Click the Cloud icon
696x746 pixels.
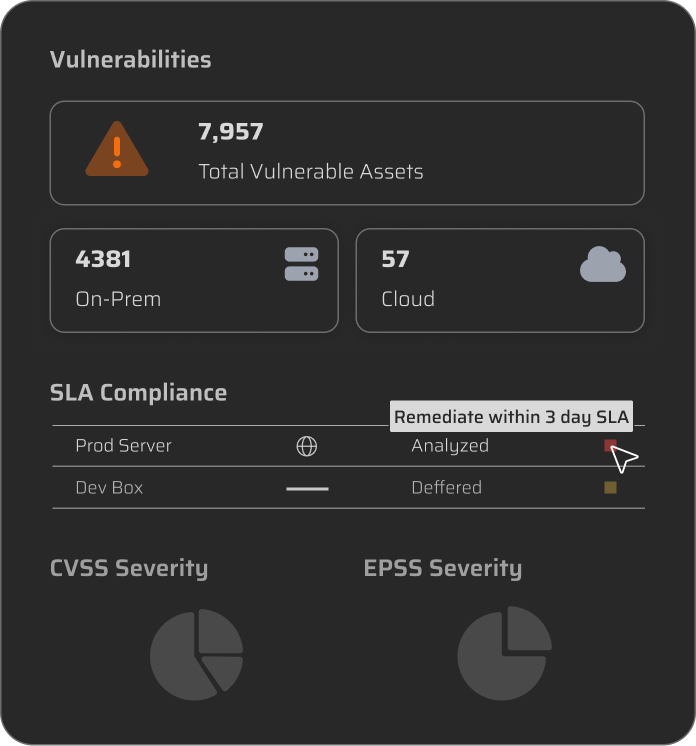(x=603, y=265)
